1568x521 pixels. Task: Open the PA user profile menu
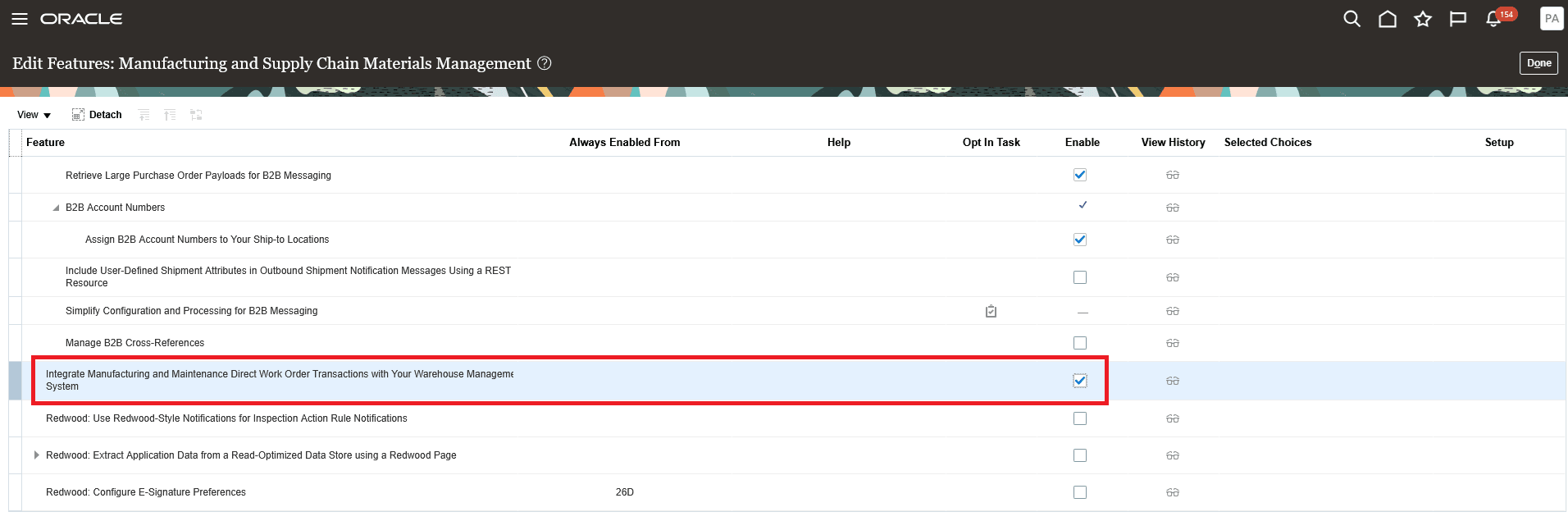click(x=1552, y=18)
